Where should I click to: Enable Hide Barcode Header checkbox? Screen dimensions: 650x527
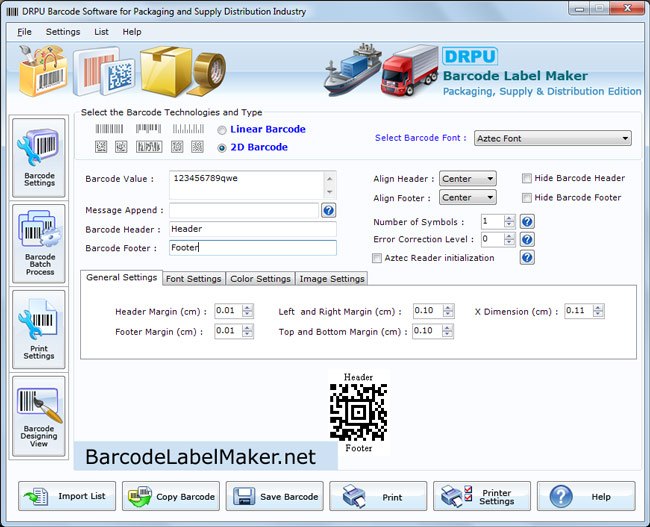click(526, 178)
